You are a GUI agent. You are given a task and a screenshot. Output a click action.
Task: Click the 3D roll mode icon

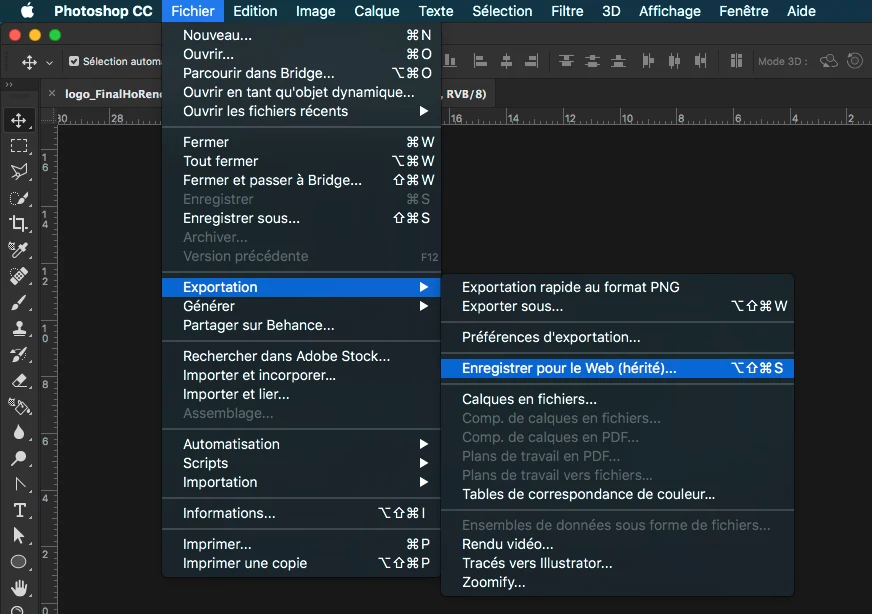tap(855, 61)
